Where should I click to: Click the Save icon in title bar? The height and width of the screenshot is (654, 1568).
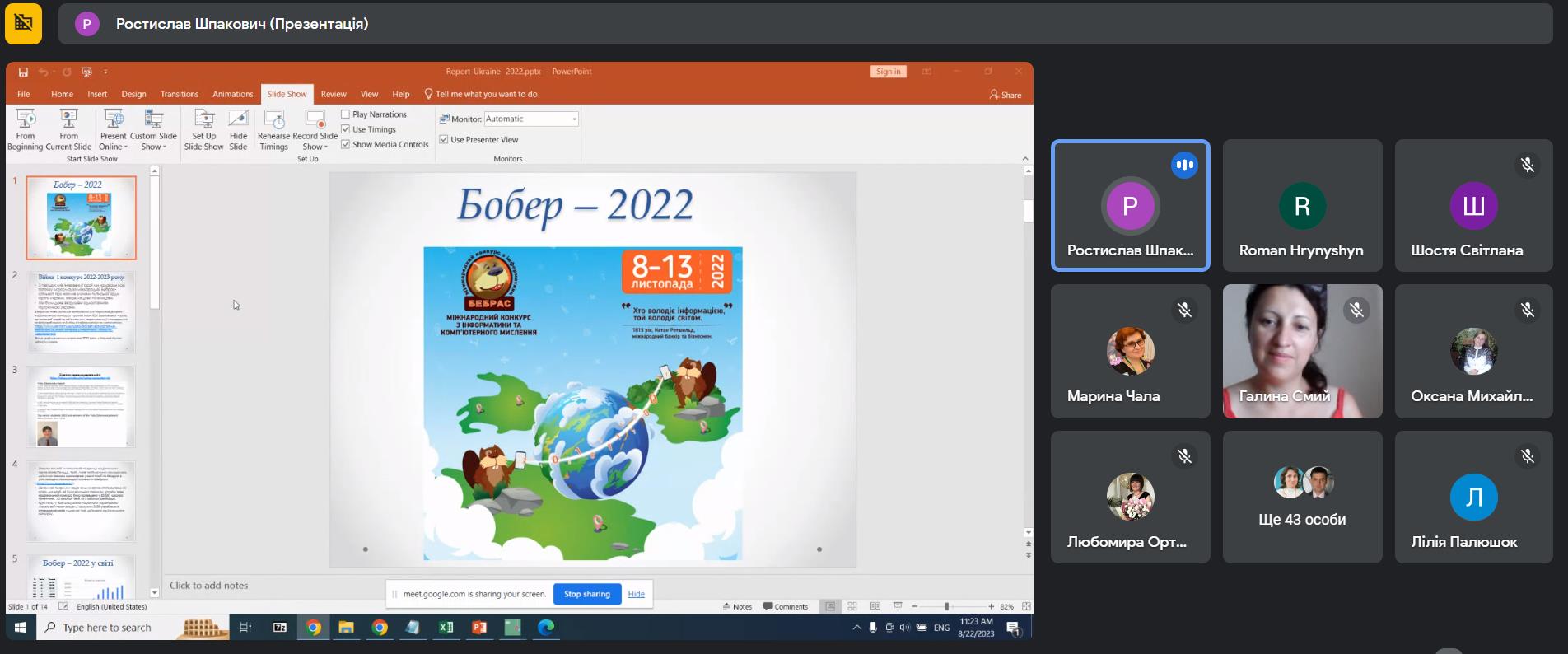tap(23, 72)
